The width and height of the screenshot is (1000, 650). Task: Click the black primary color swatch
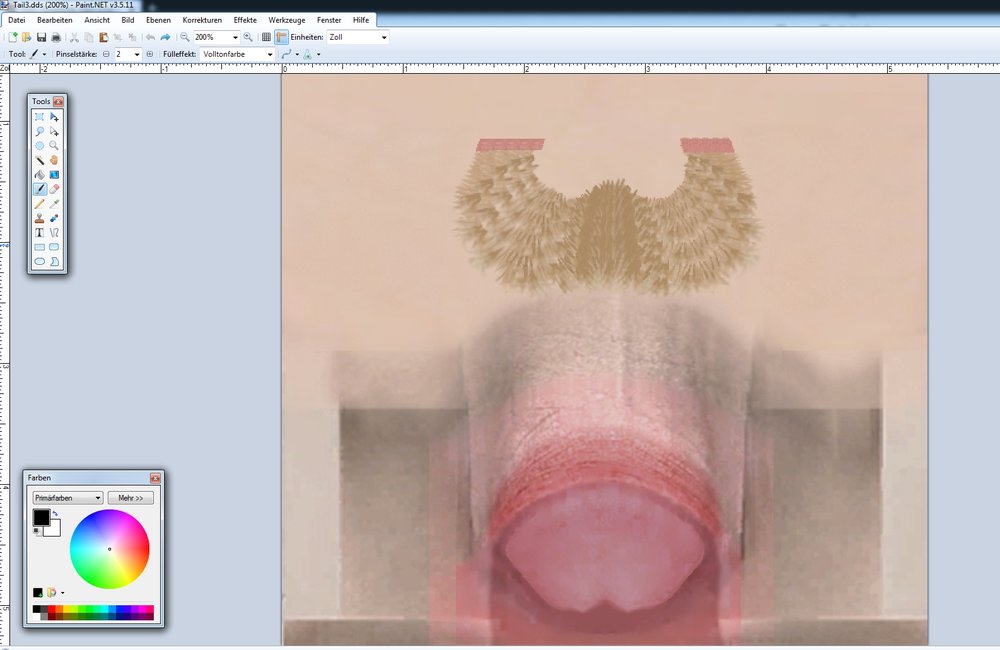(x=41, y=517)
